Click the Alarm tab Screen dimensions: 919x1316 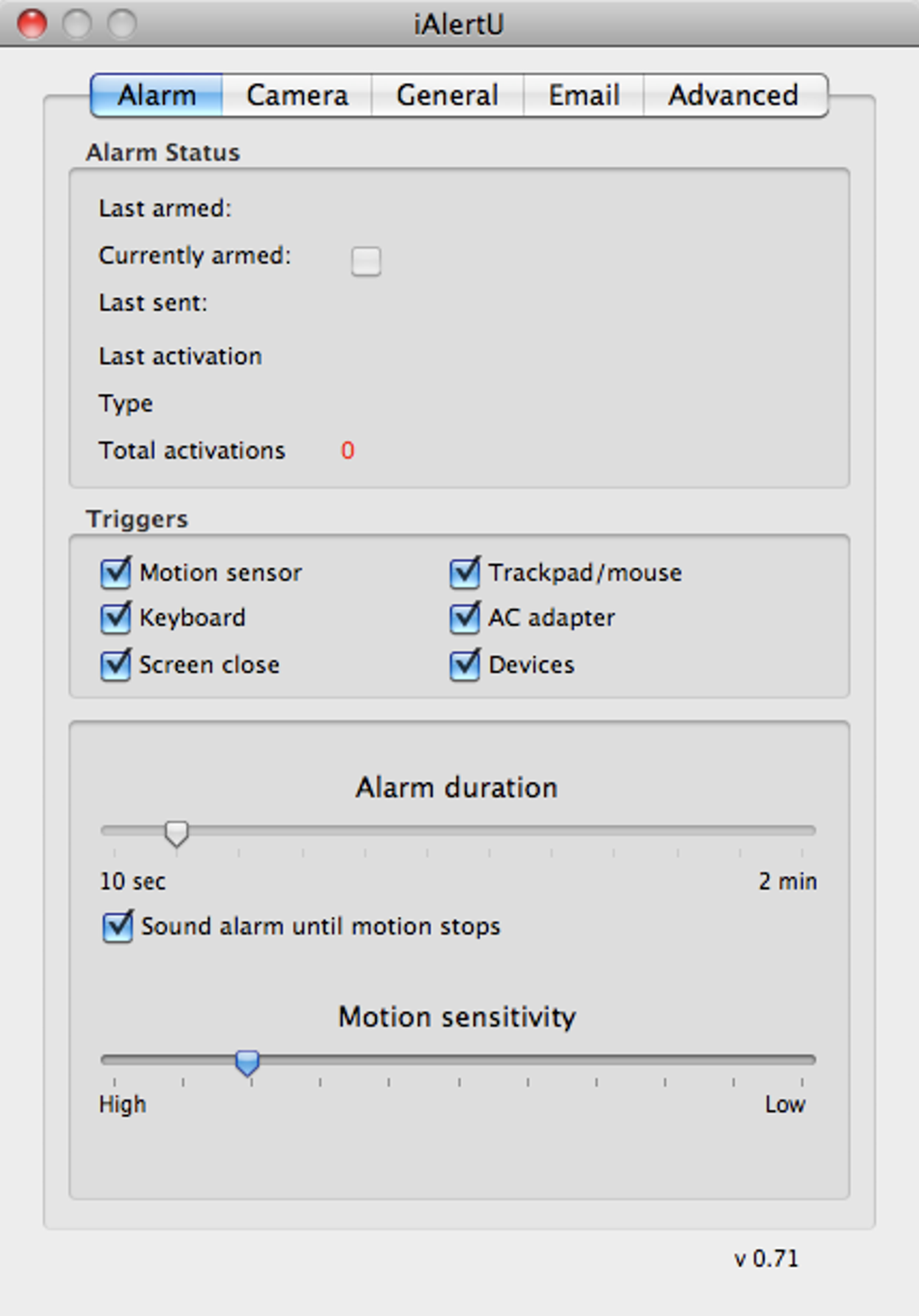click(157, 96)
